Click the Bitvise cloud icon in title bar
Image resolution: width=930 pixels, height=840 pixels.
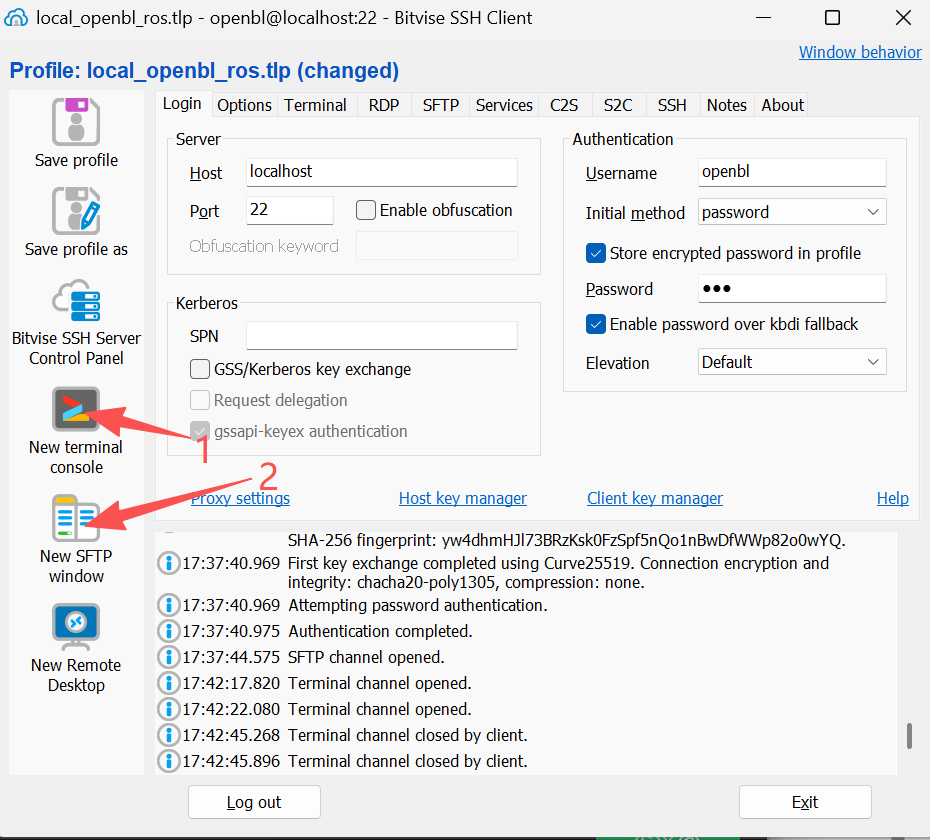[17, 18]
